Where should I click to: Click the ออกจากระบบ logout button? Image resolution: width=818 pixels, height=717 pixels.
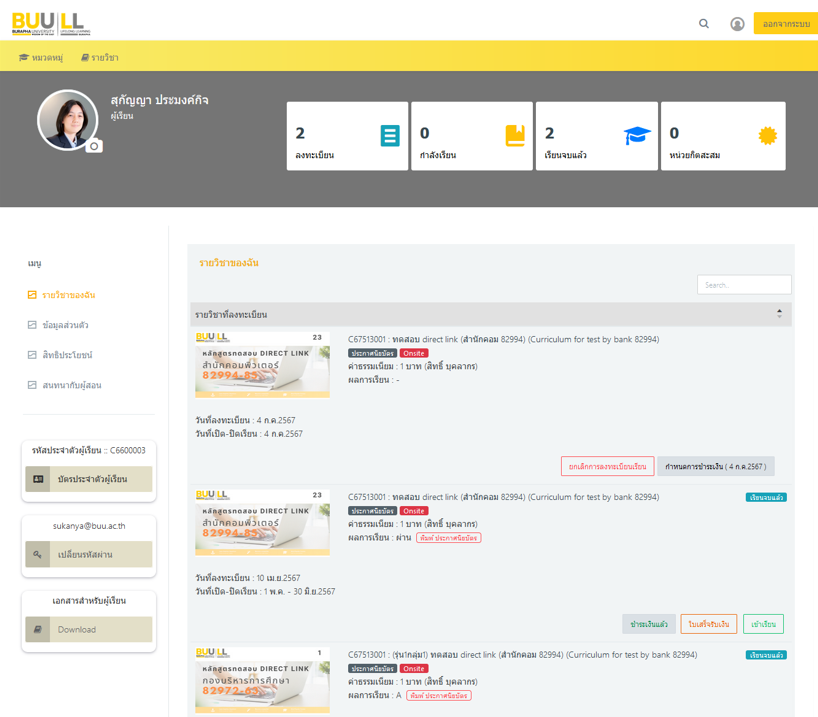785,24
